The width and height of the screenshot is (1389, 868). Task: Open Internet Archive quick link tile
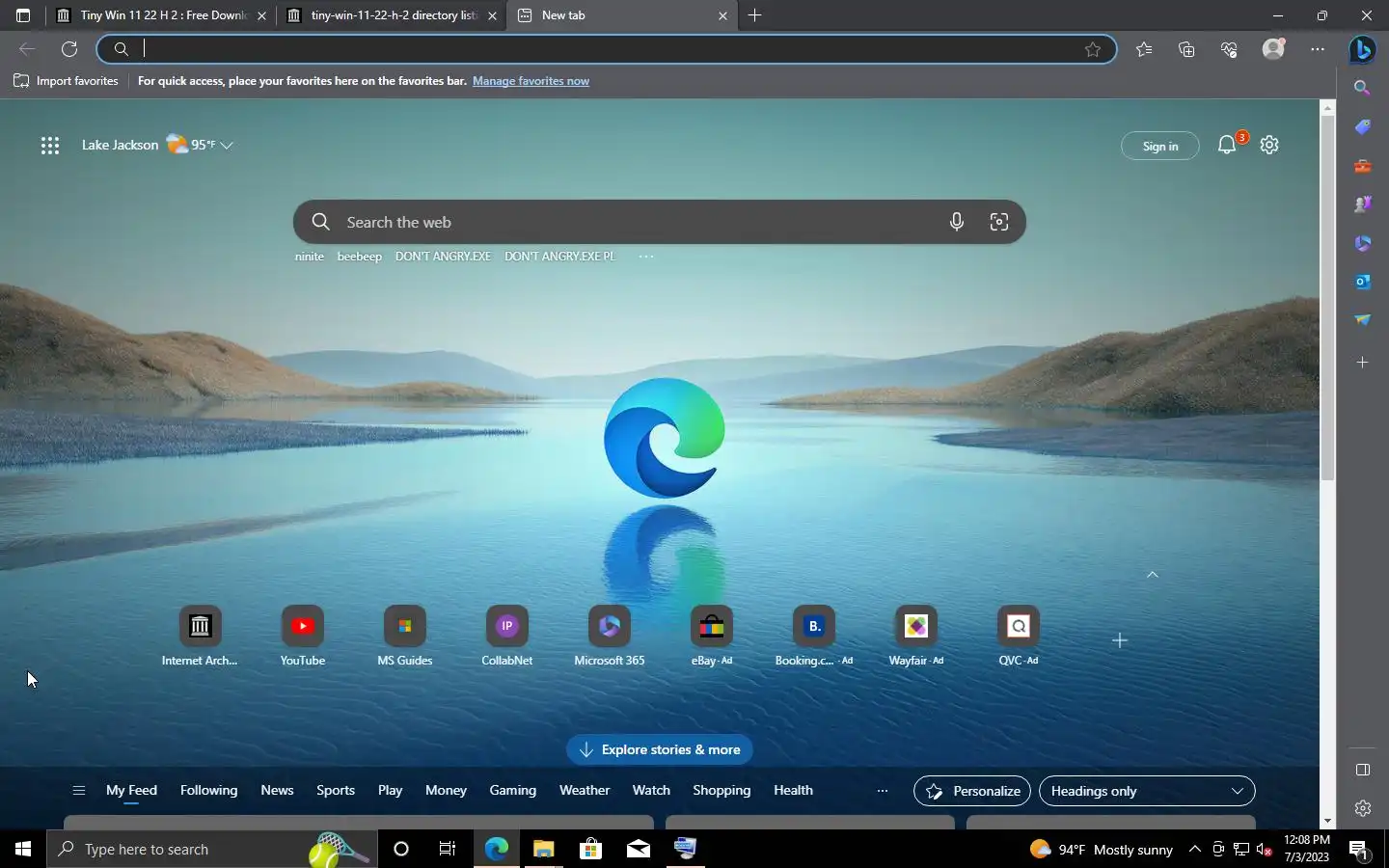[x=200, y=637]
